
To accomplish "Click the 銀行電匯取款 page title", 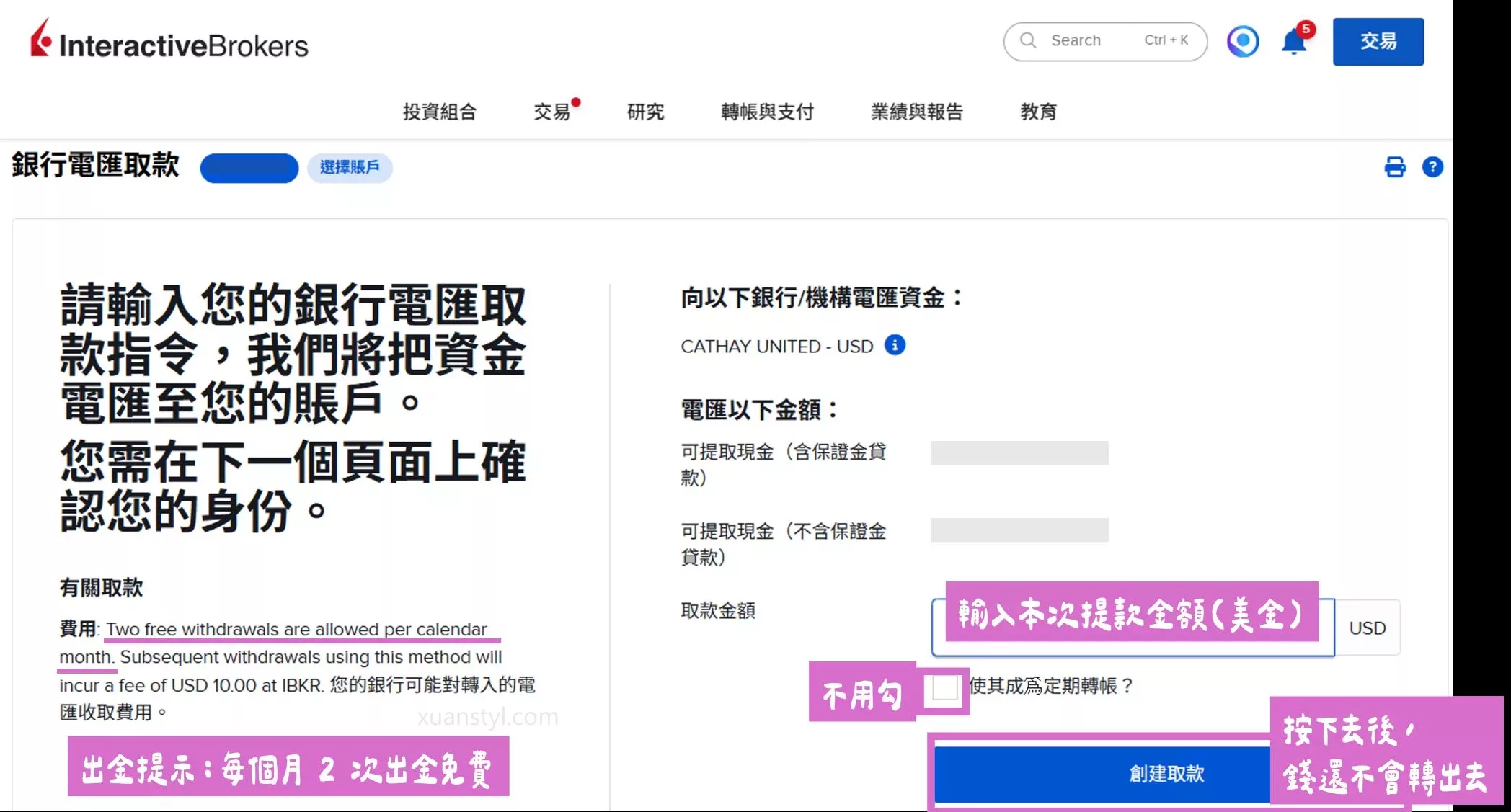I will [95, 165].
